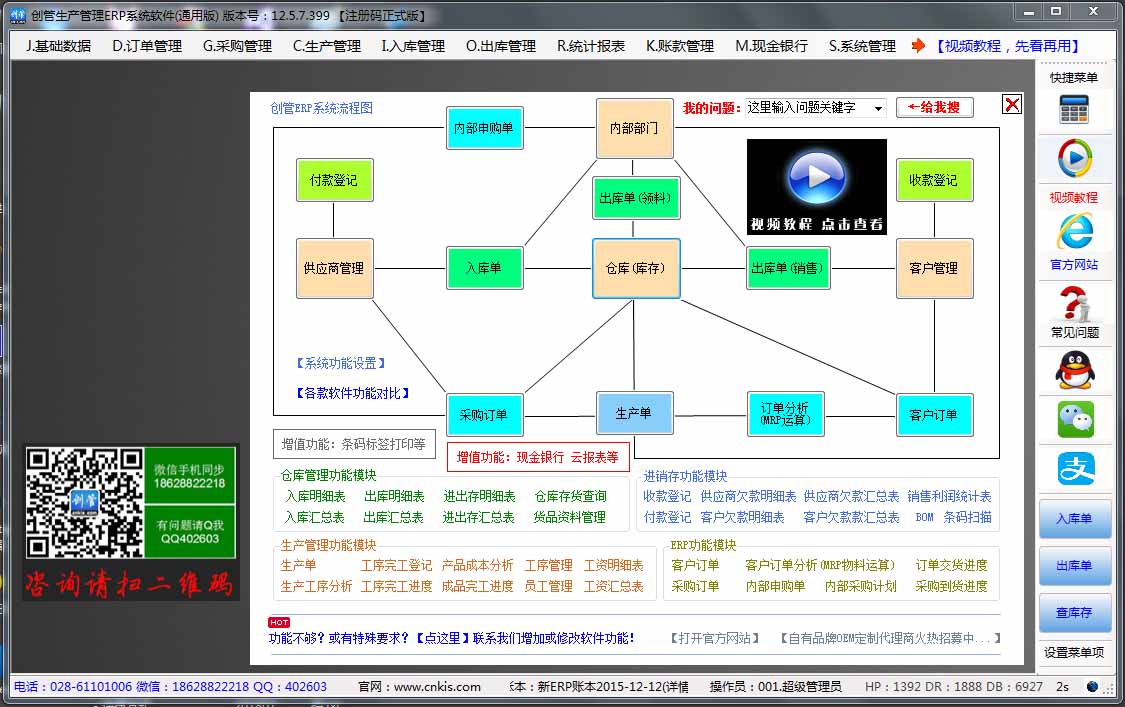
Task: Click the 查库存 sidebar button
Action: [x=1074, y=613]
